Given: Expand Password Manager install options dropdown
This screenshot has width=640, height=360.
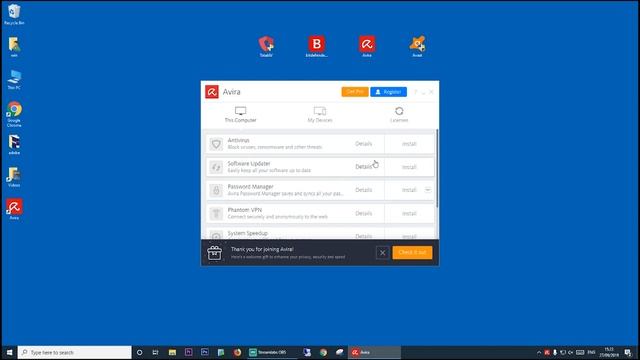Looking at the screenshot, I should click(427, 190).
